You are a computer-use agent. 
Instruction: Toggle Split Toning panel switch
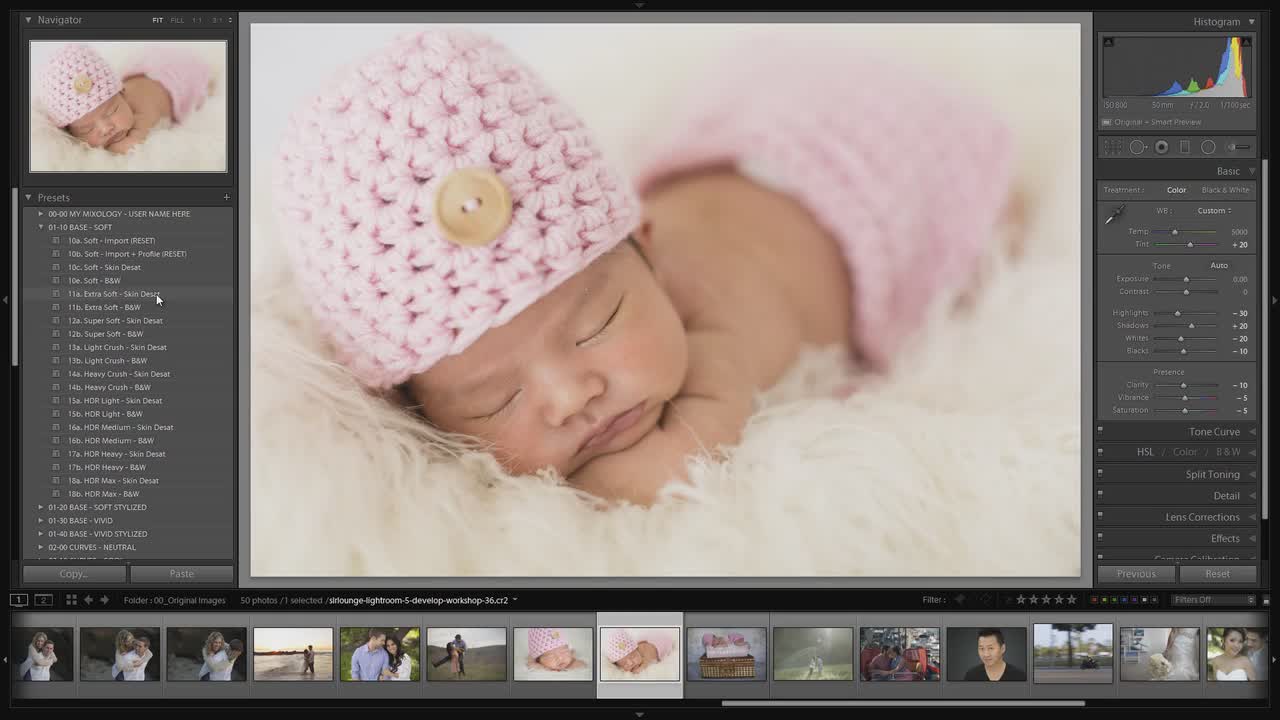[1100, 473]
